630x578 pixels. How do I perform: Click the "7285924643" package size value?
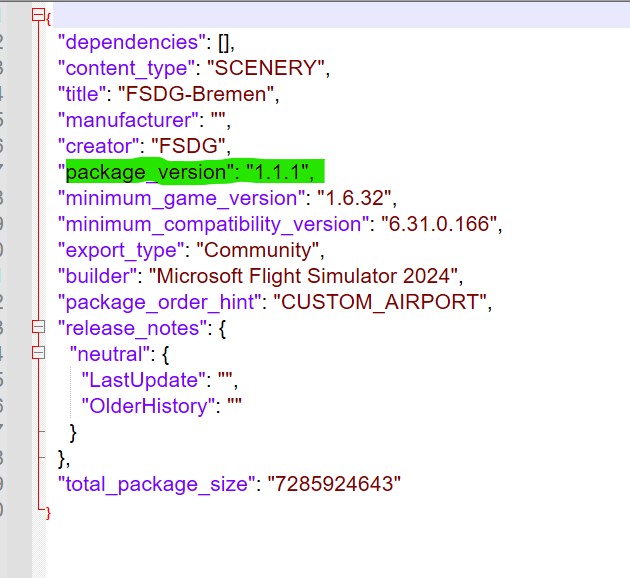point(331,484)
